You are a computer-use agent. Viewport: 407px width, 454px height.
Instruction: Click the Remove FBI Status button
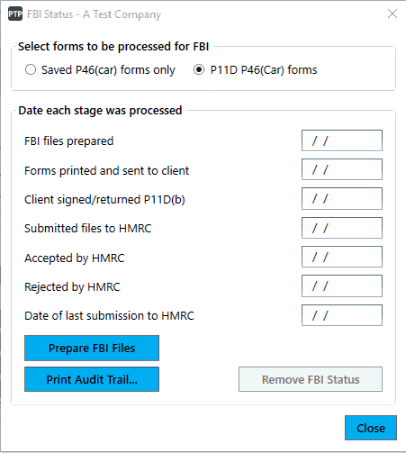tap(311, 379)
